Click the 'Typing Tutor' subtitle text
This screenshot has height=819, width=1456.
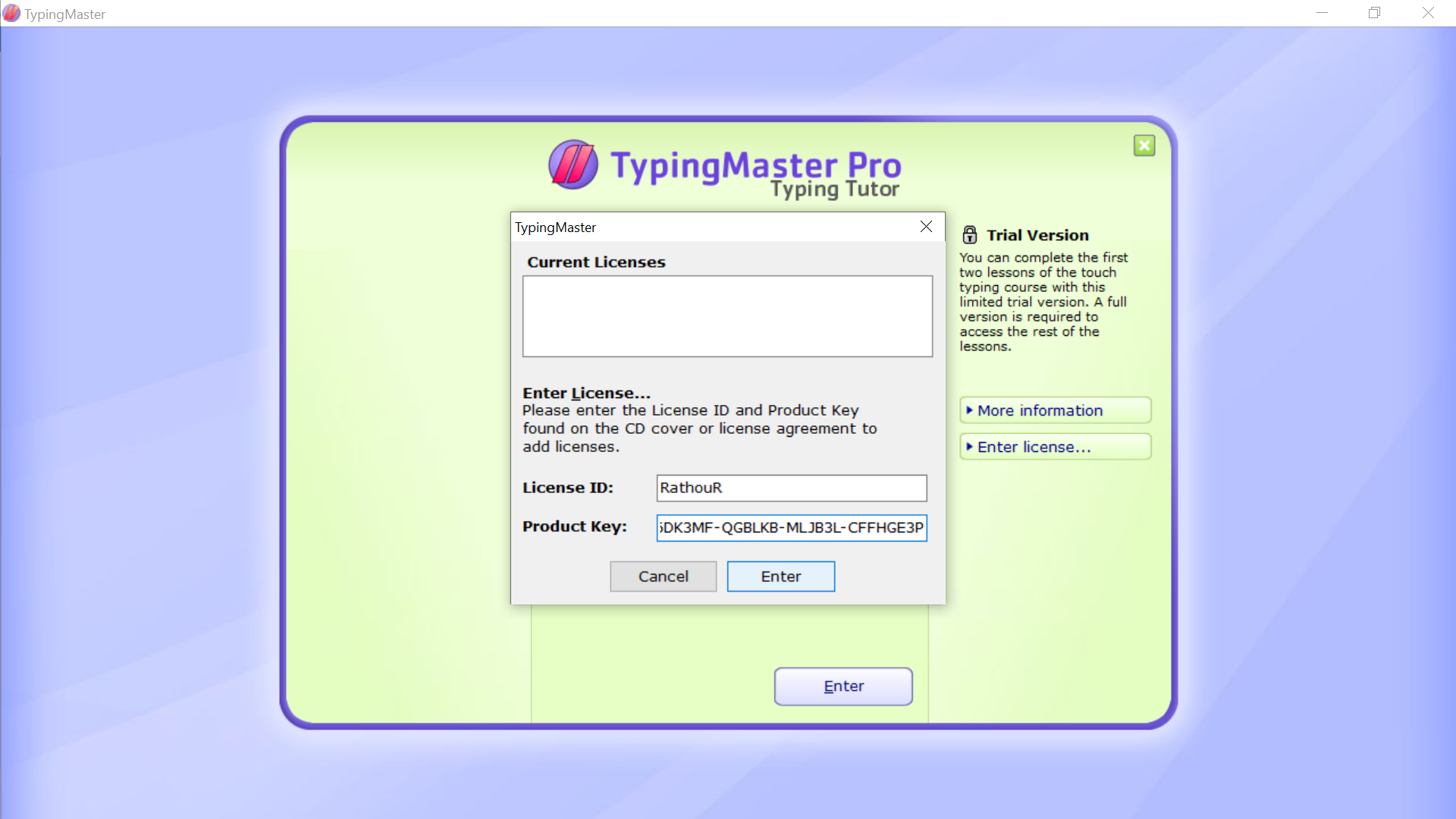835,189
